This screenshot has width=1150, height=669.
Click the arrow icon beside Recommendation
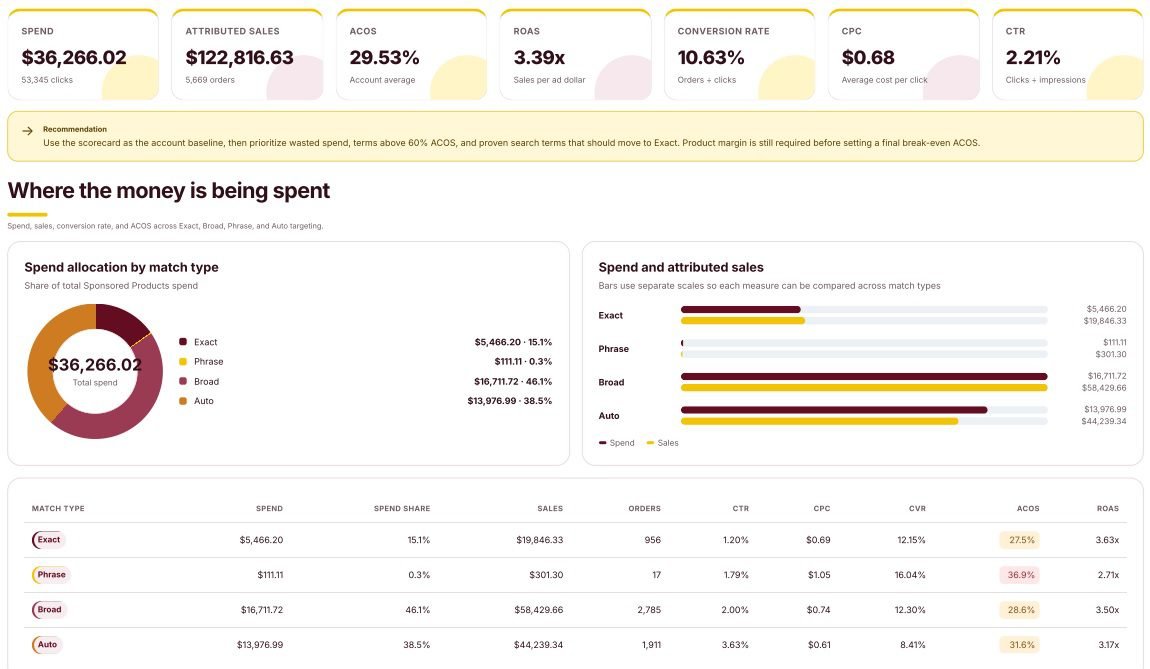(28, 131)
